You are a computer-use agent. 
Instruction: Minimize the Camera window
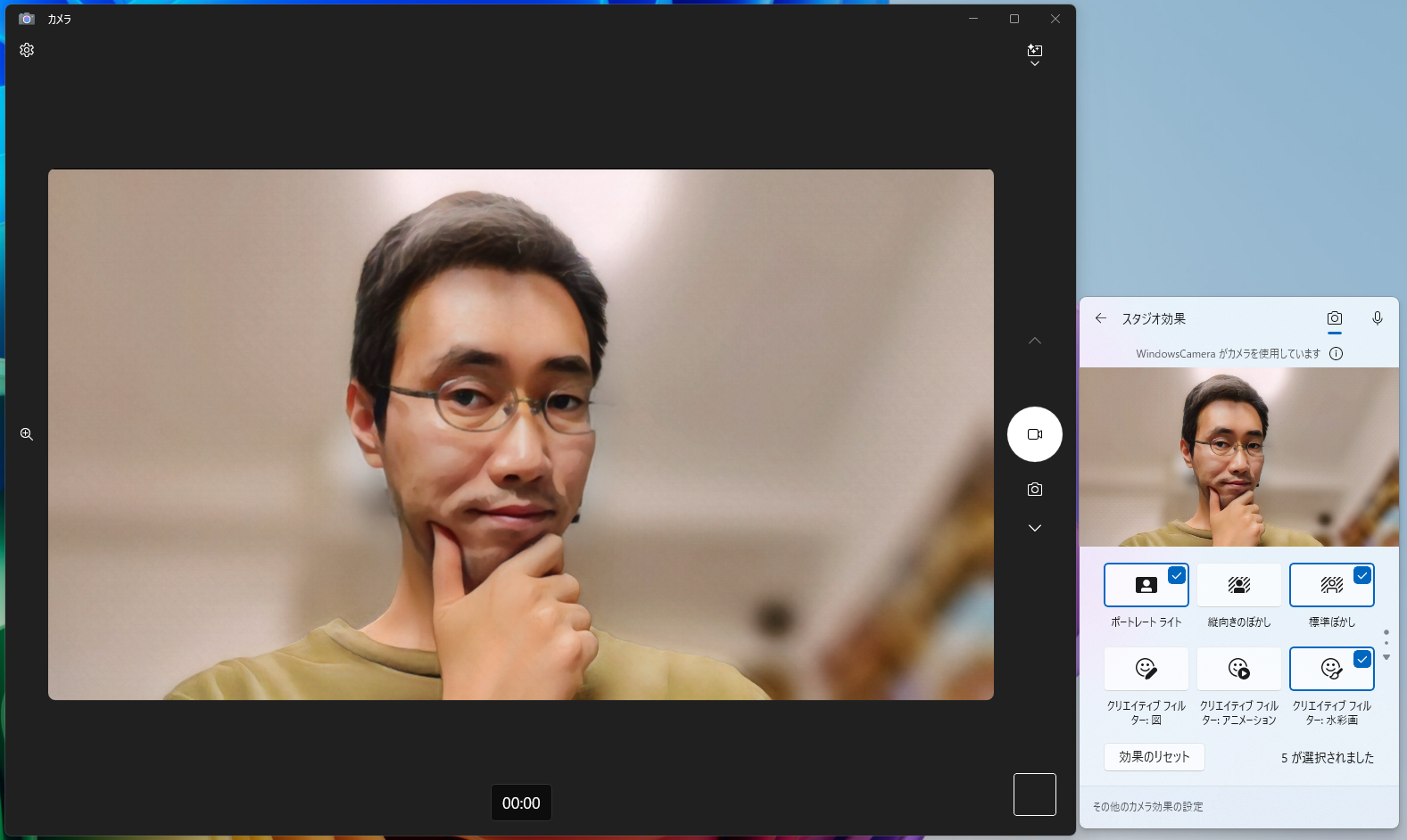click(x=973, y=19)
